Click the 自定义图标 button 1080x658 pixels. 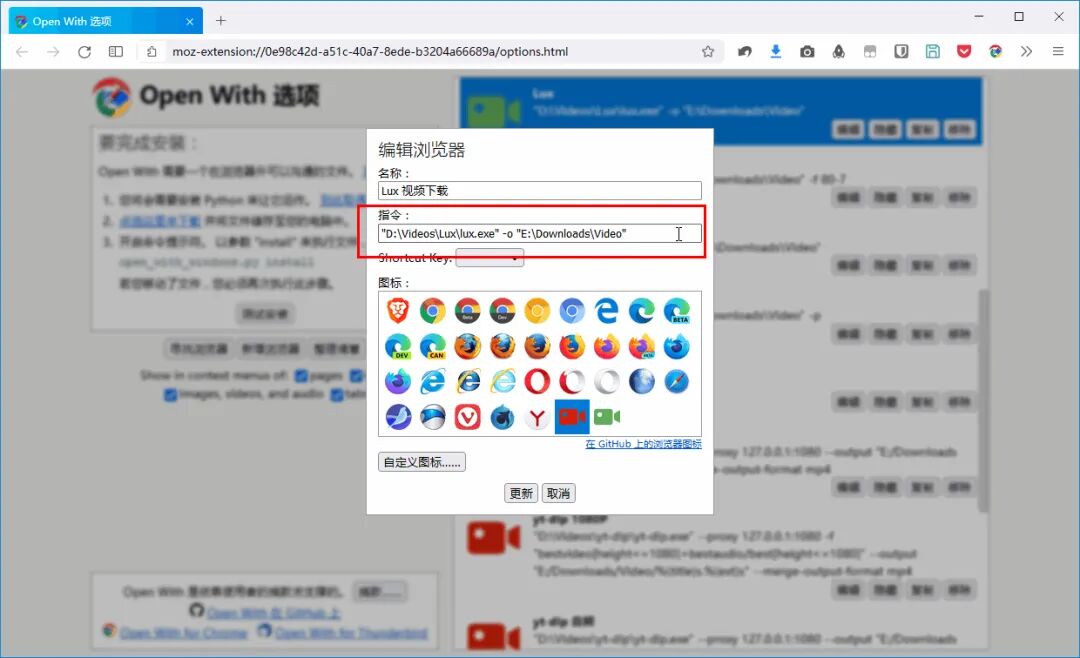pyautogui.click(x=422, y=462)
